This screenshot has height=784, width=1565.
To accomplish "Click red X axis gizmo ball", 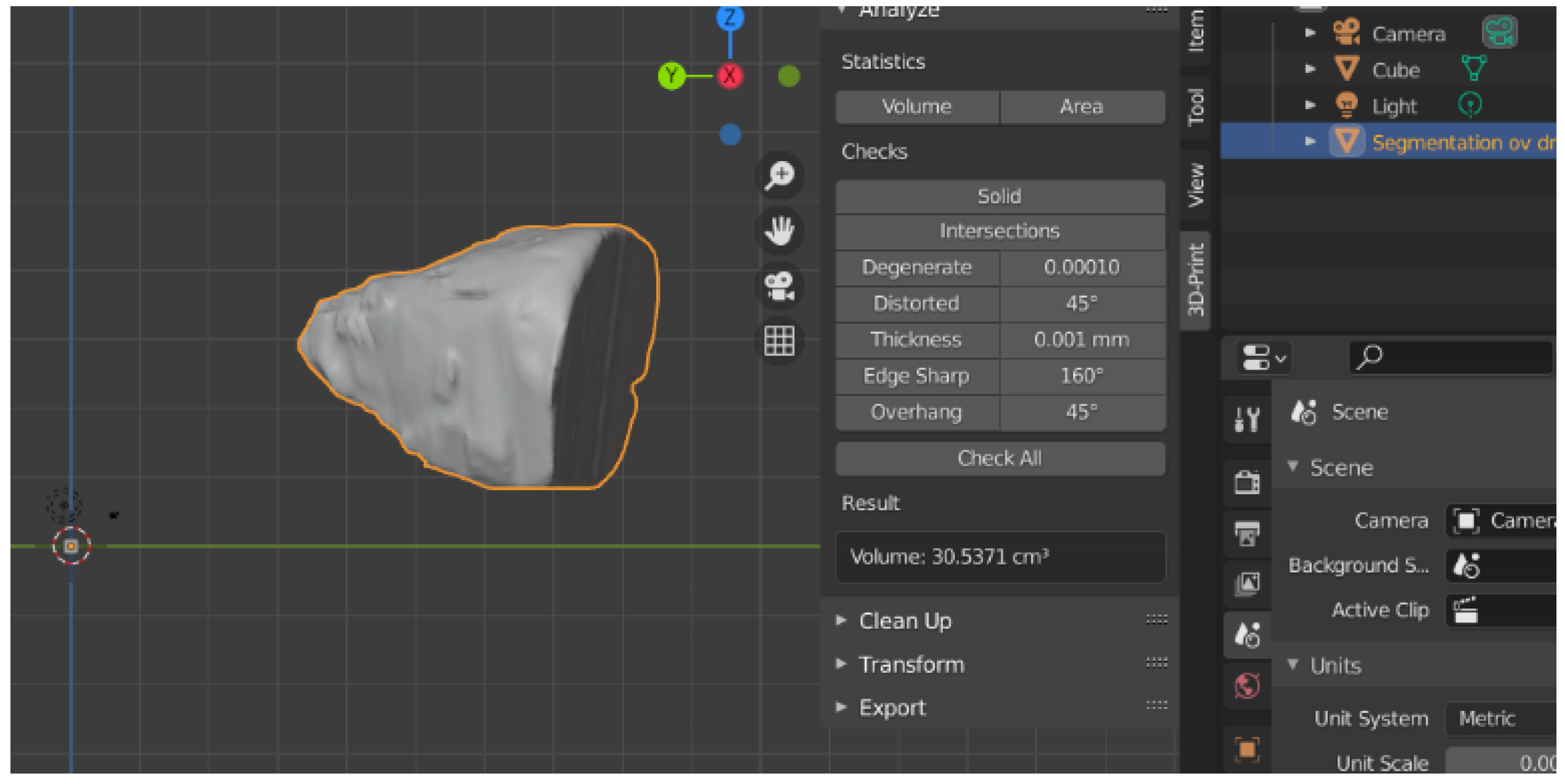I will (x=730, y=76).
